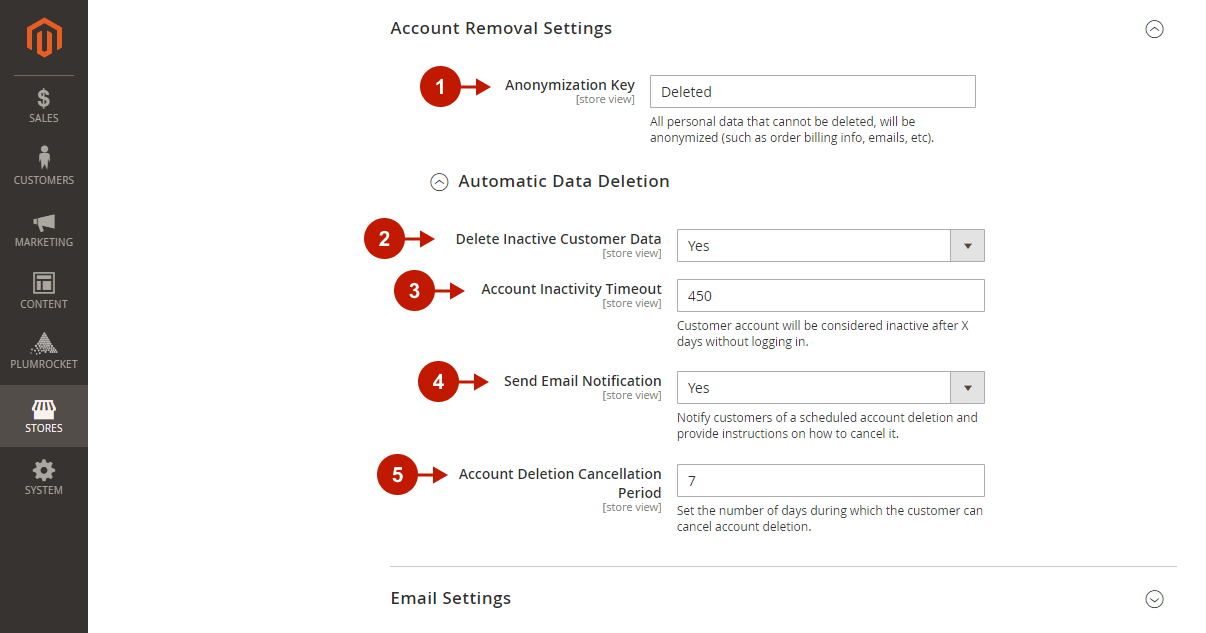Open the Sales menu icon
Image resolution: width=1206 pixels, height=633 pixels.
pos(44,99)
